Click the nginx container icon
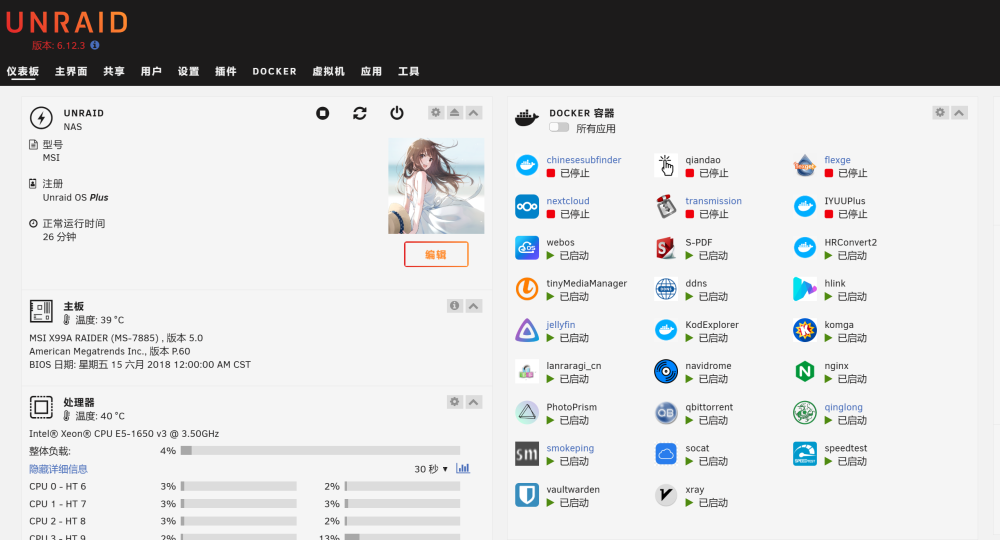The image size is (1000, 540). [x=805, y=372]
